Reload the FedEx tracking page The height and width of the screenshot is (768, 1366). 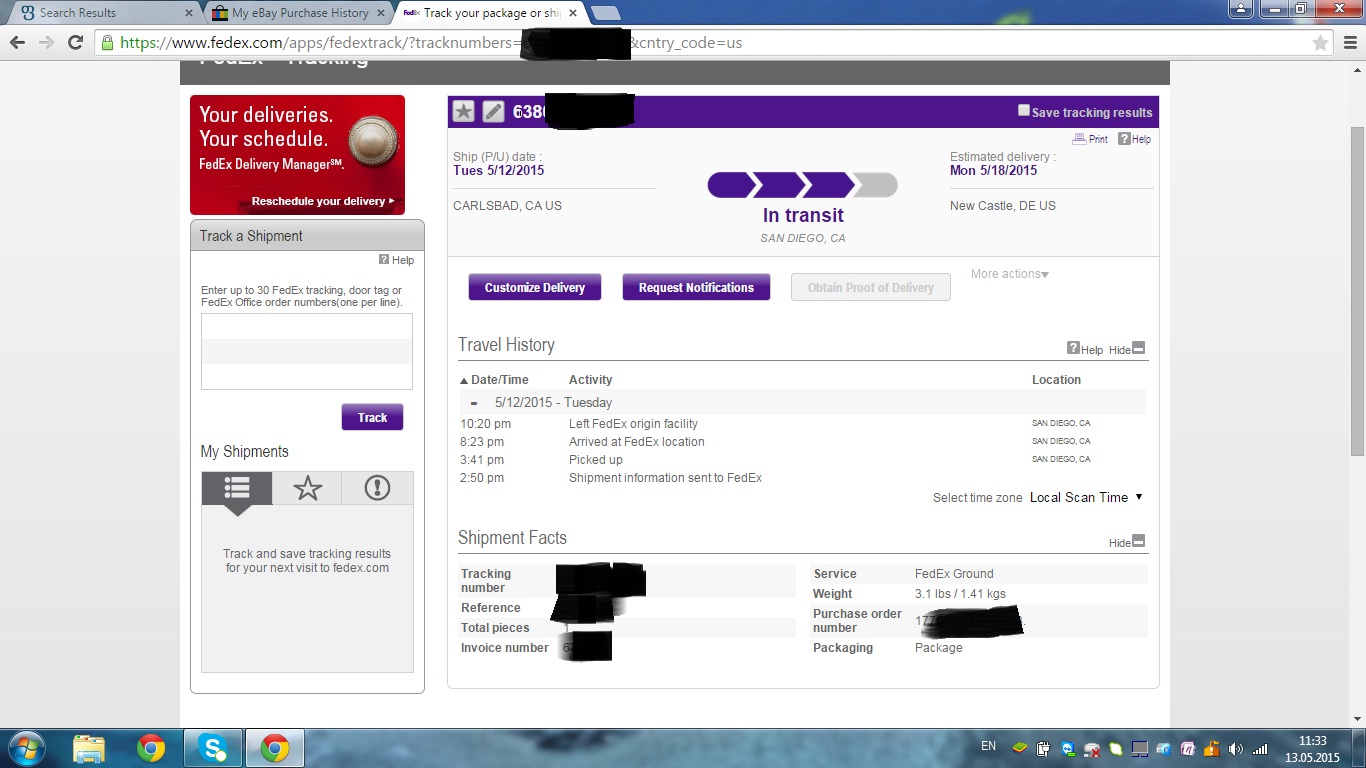(x=75, y=43)
